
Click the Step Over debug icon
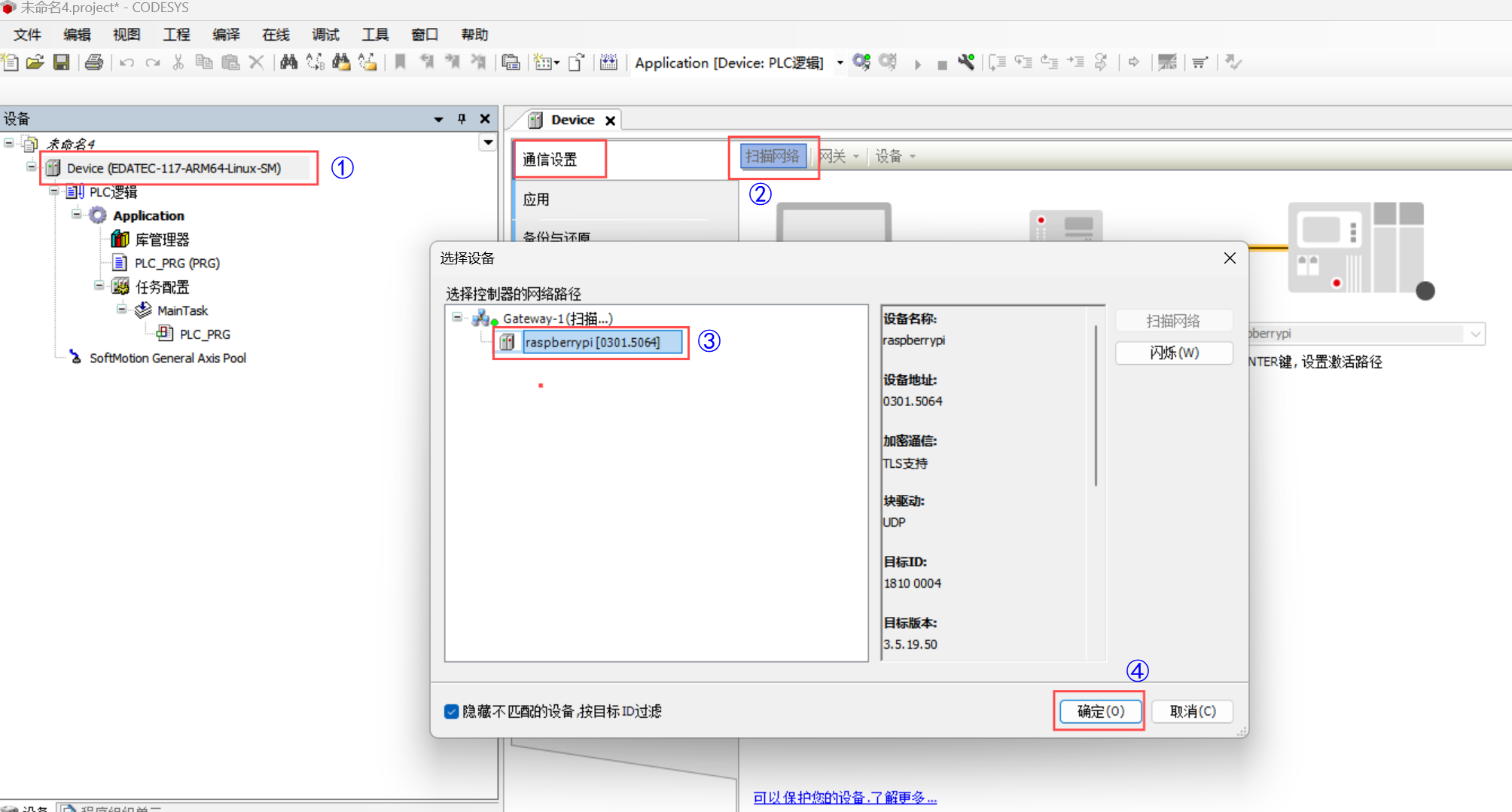point(997,63)
